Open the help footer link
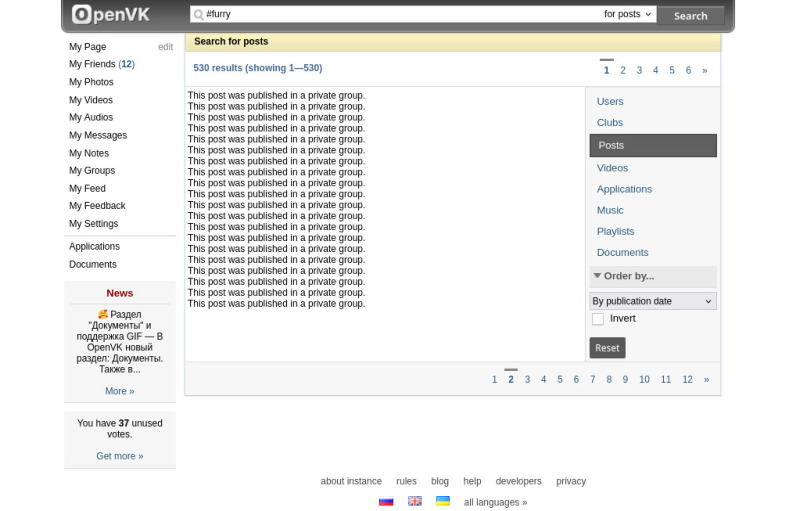 tap(472, 481)
